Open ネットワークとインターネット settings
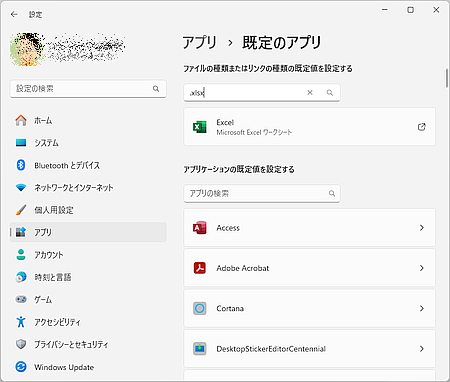 click(x=88, y=187)
